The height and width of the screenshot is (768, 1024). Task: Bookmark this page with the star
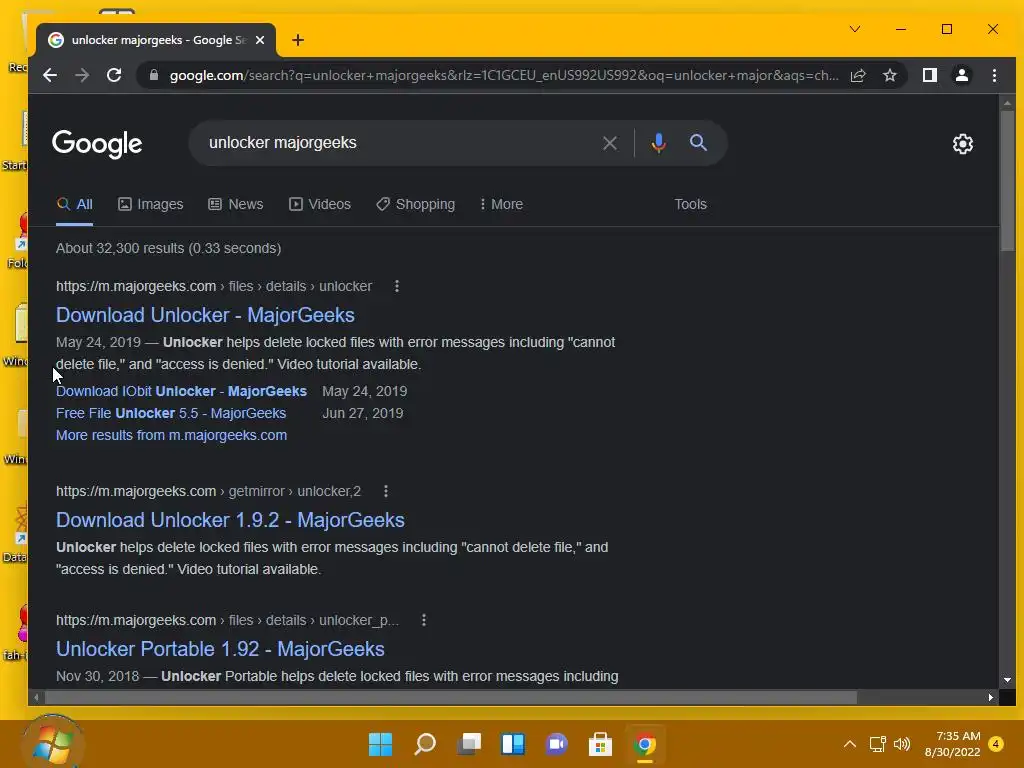click(890, 75)
